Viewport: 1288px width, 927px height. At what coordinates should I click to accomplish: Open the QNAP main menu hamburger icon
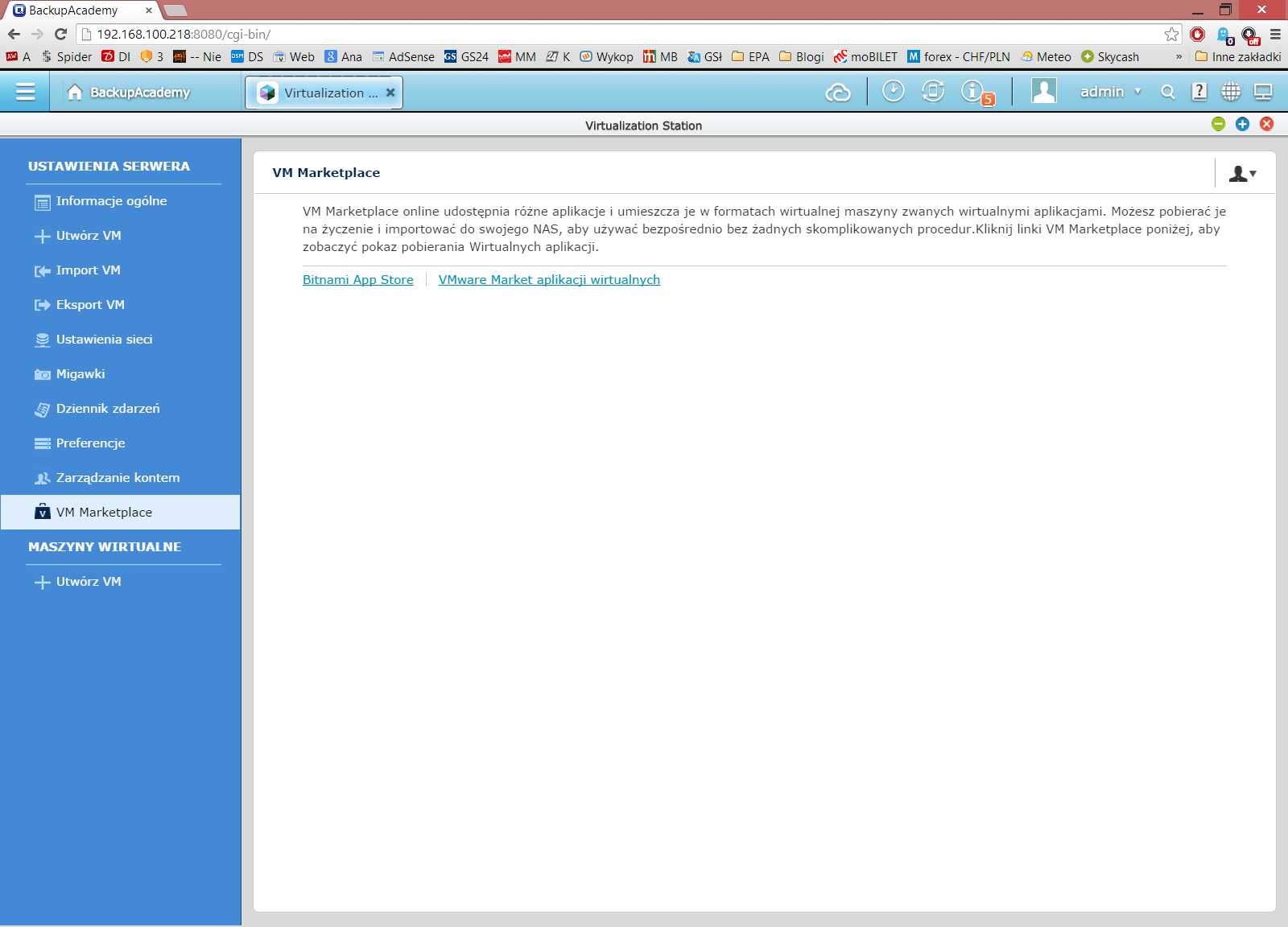click(25, 92)
